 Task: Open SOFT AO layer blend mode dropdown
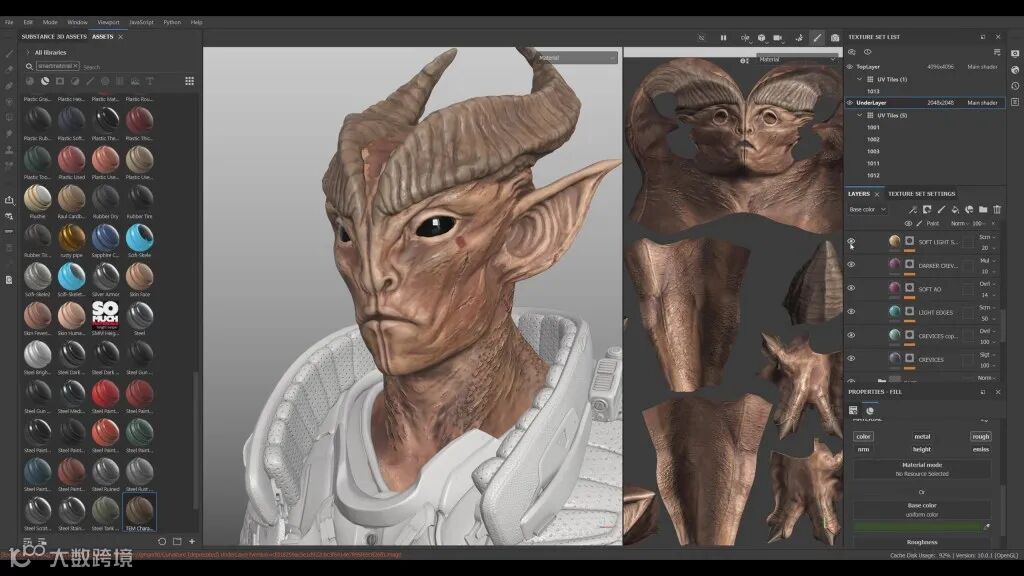coord(987,284)
